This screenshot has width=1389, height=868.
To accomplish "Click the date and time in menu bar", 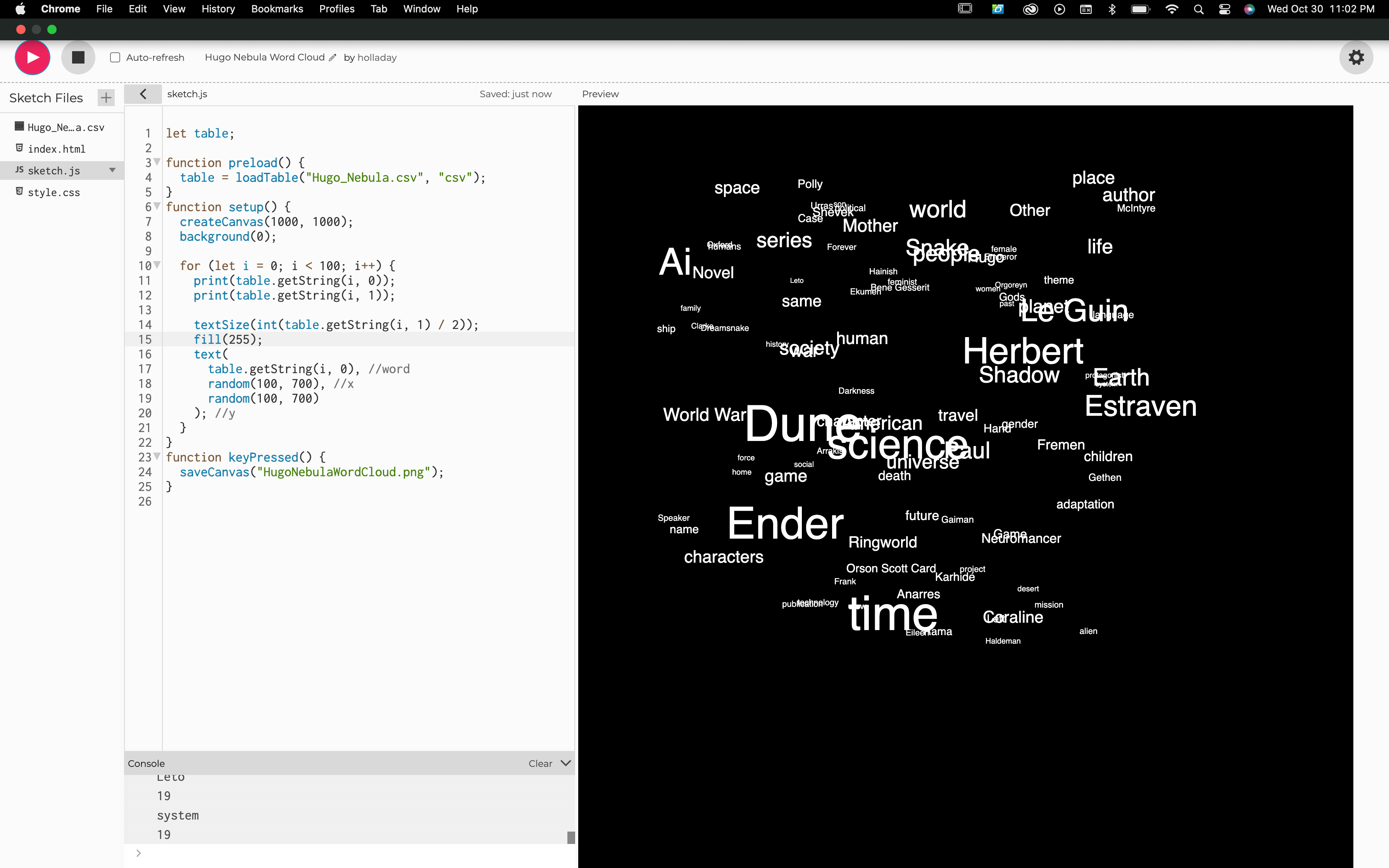I will coord(1321,9).
